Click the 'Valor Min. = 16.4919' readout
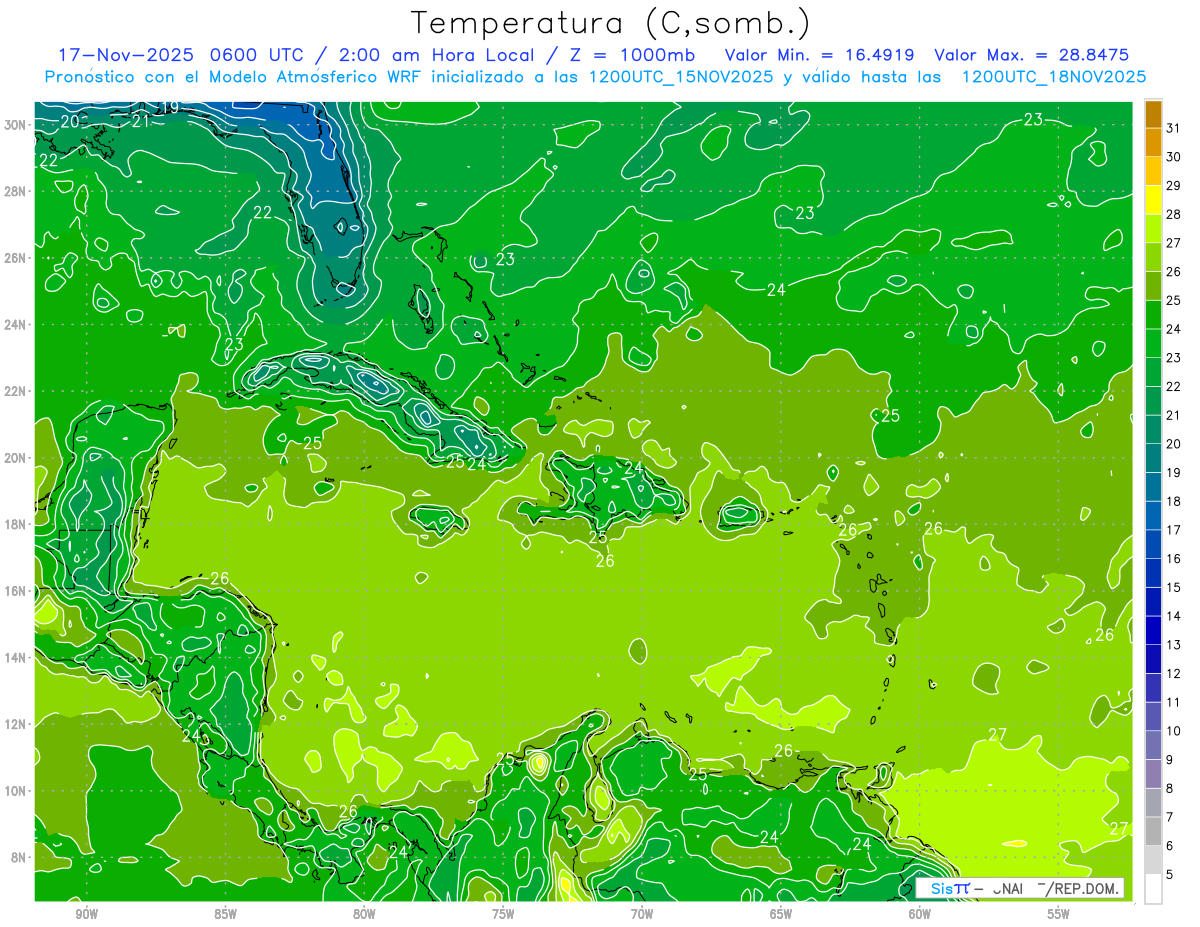 [819, 54]
